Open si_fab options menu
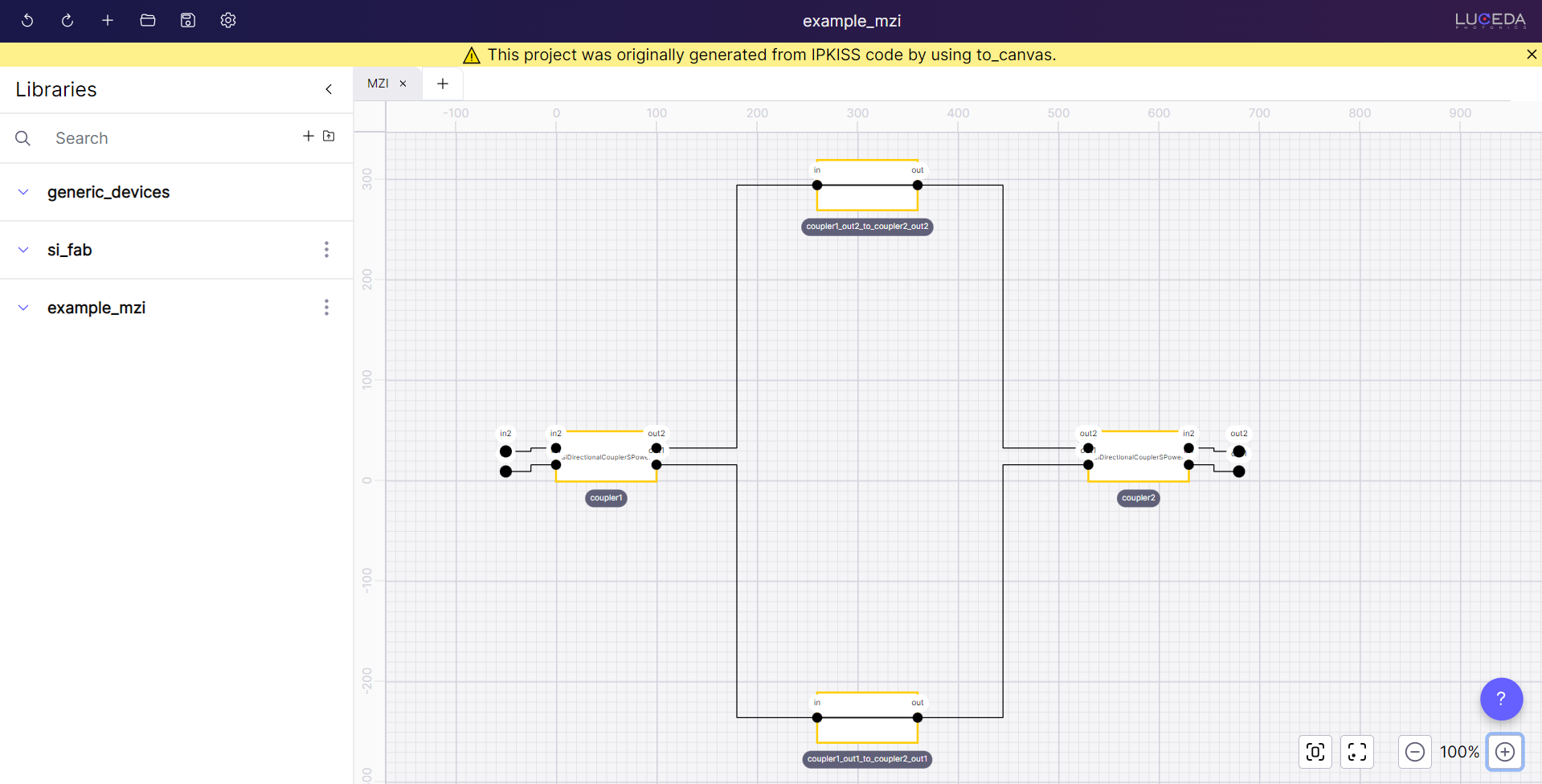 point(326,250)
